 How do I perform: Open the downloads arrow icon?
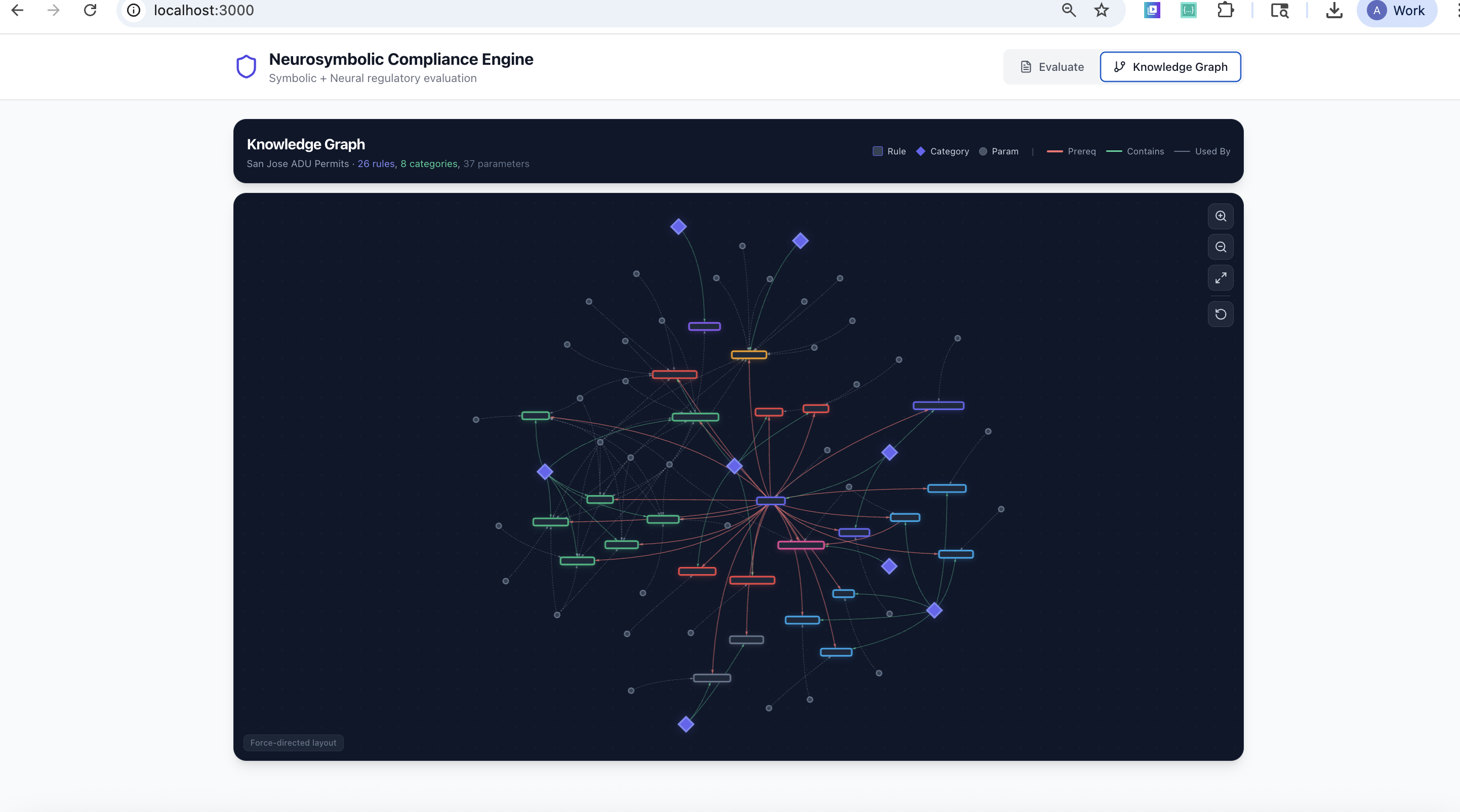click(x=1334, y=10)
